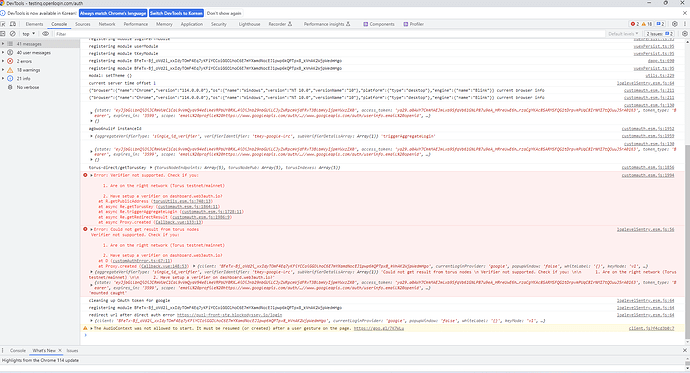Expand the 2 errors group
This screenshot has width=690, height=373.
(x=3, y=61)
